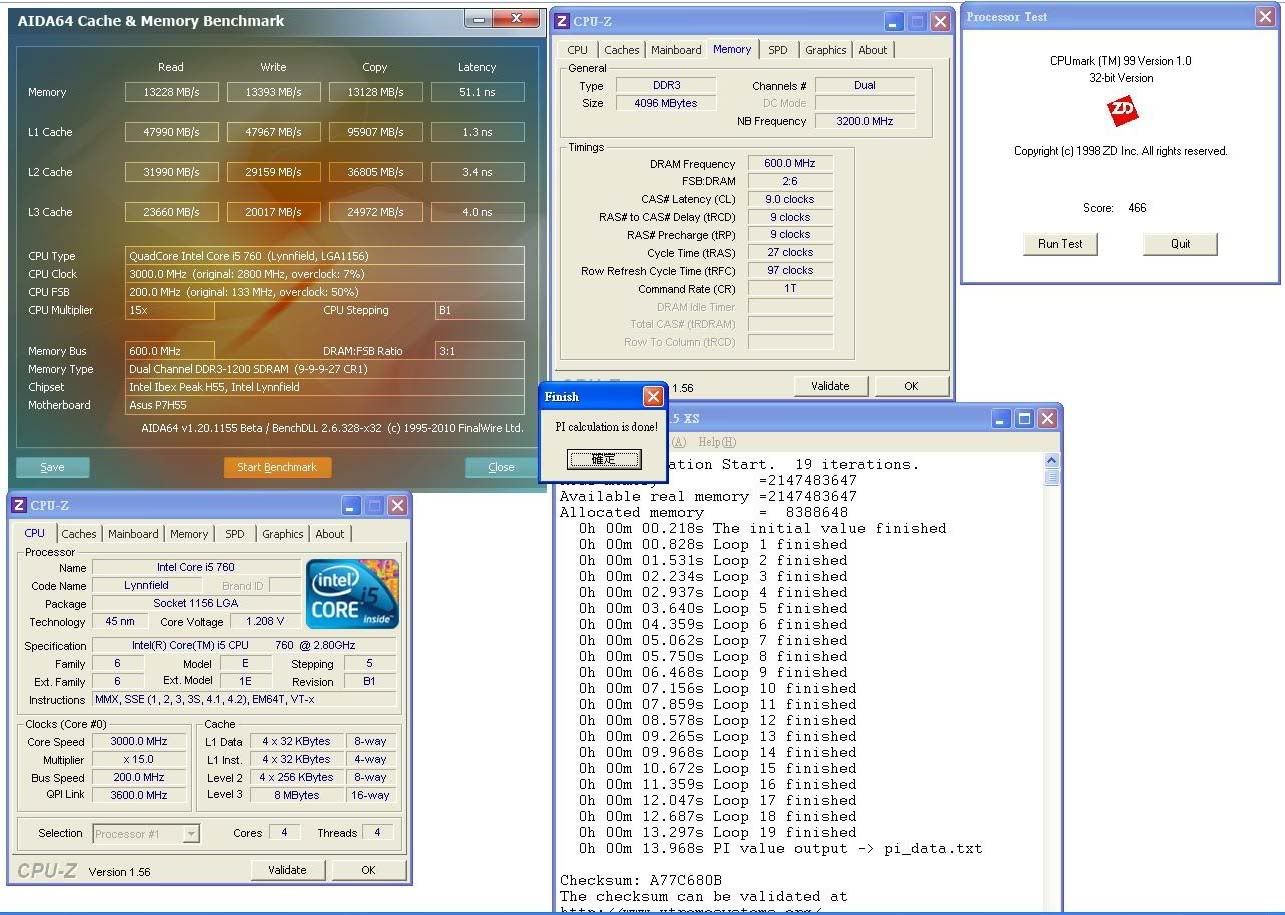
Task: Minimize the AIDA64 benchmark window
Action: [x=478, y=19]
